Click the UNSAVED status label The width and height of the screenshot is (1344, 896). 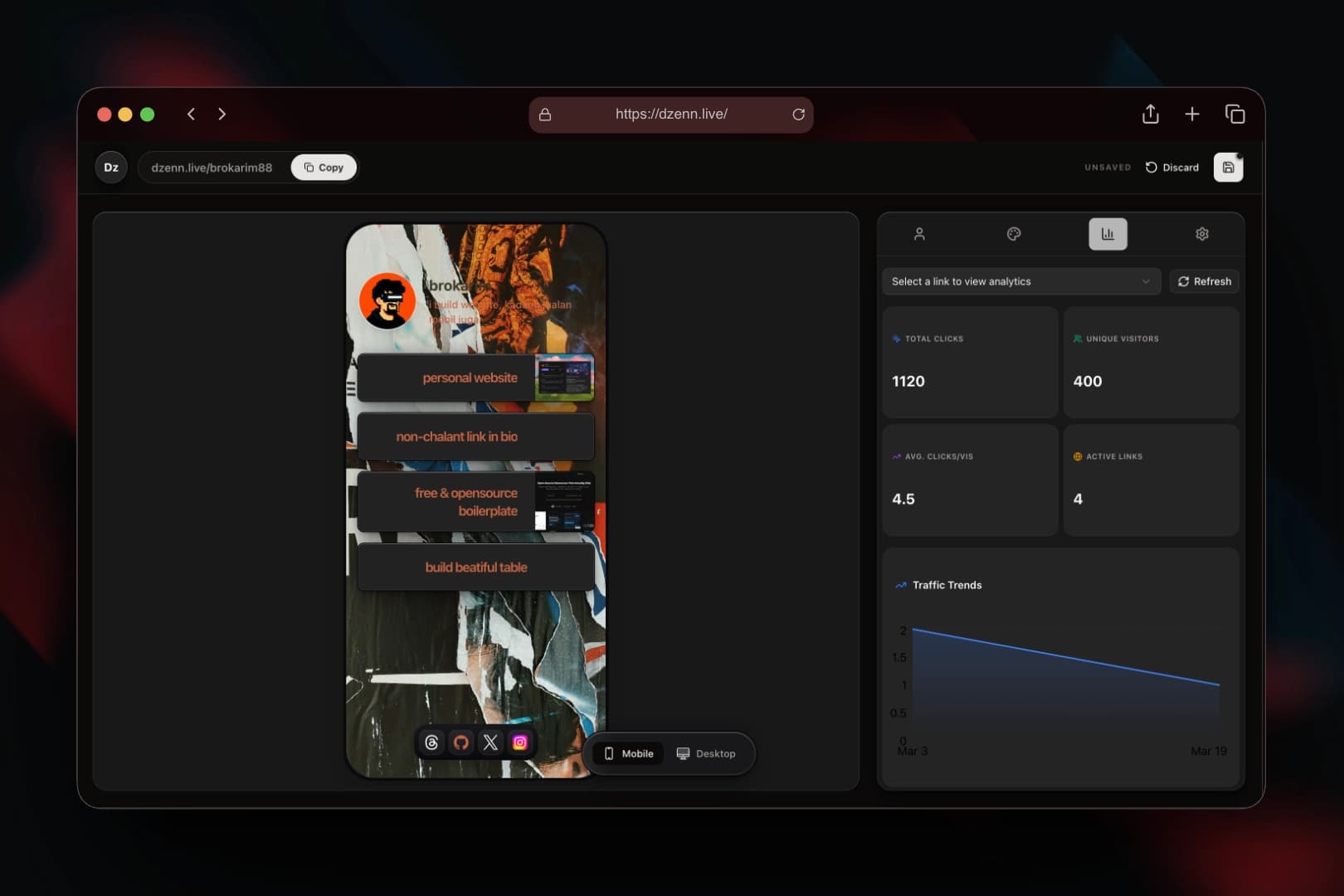coord(1108,168)
